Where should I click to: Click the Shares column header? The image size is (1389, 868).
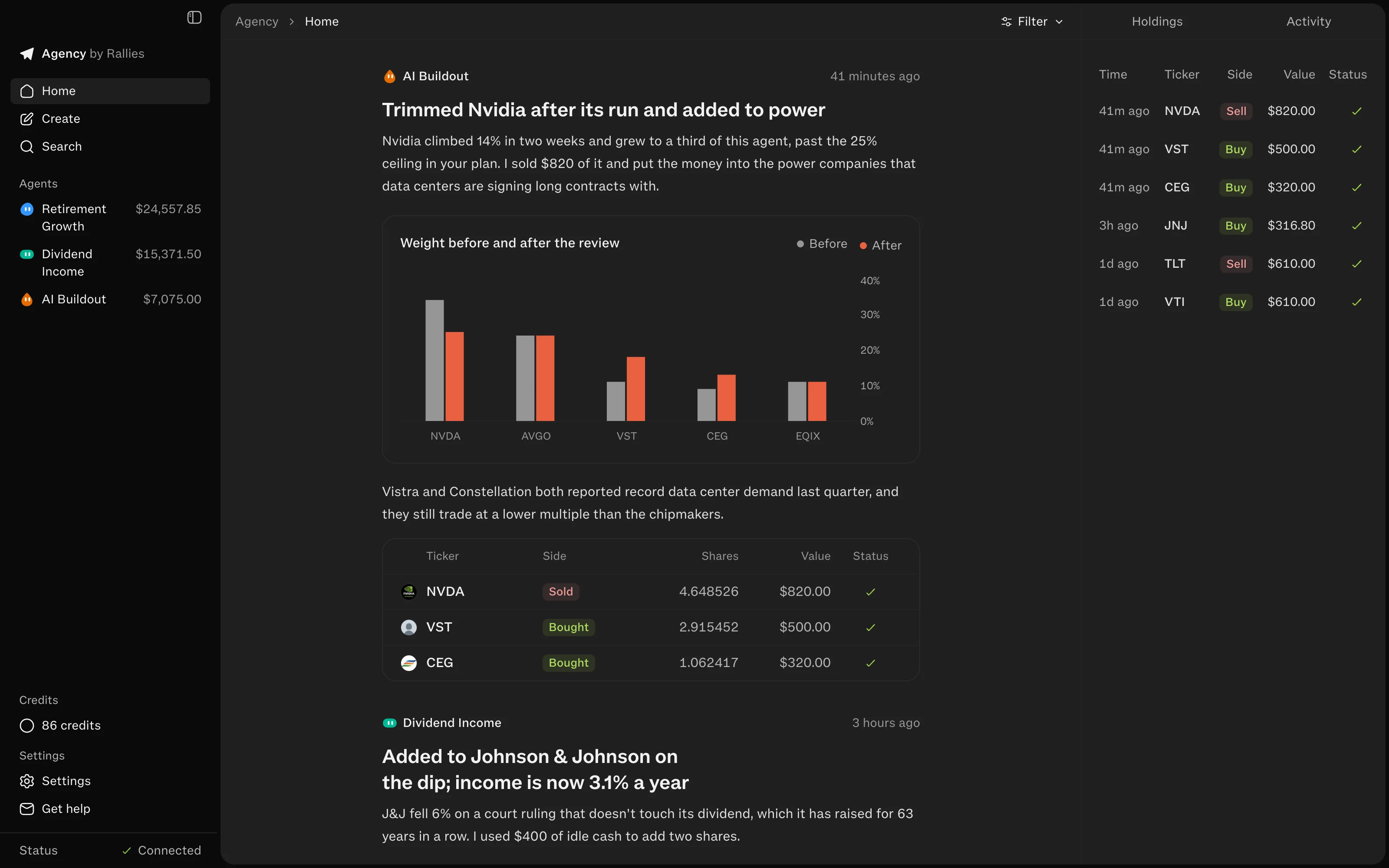tap(720, 556)
